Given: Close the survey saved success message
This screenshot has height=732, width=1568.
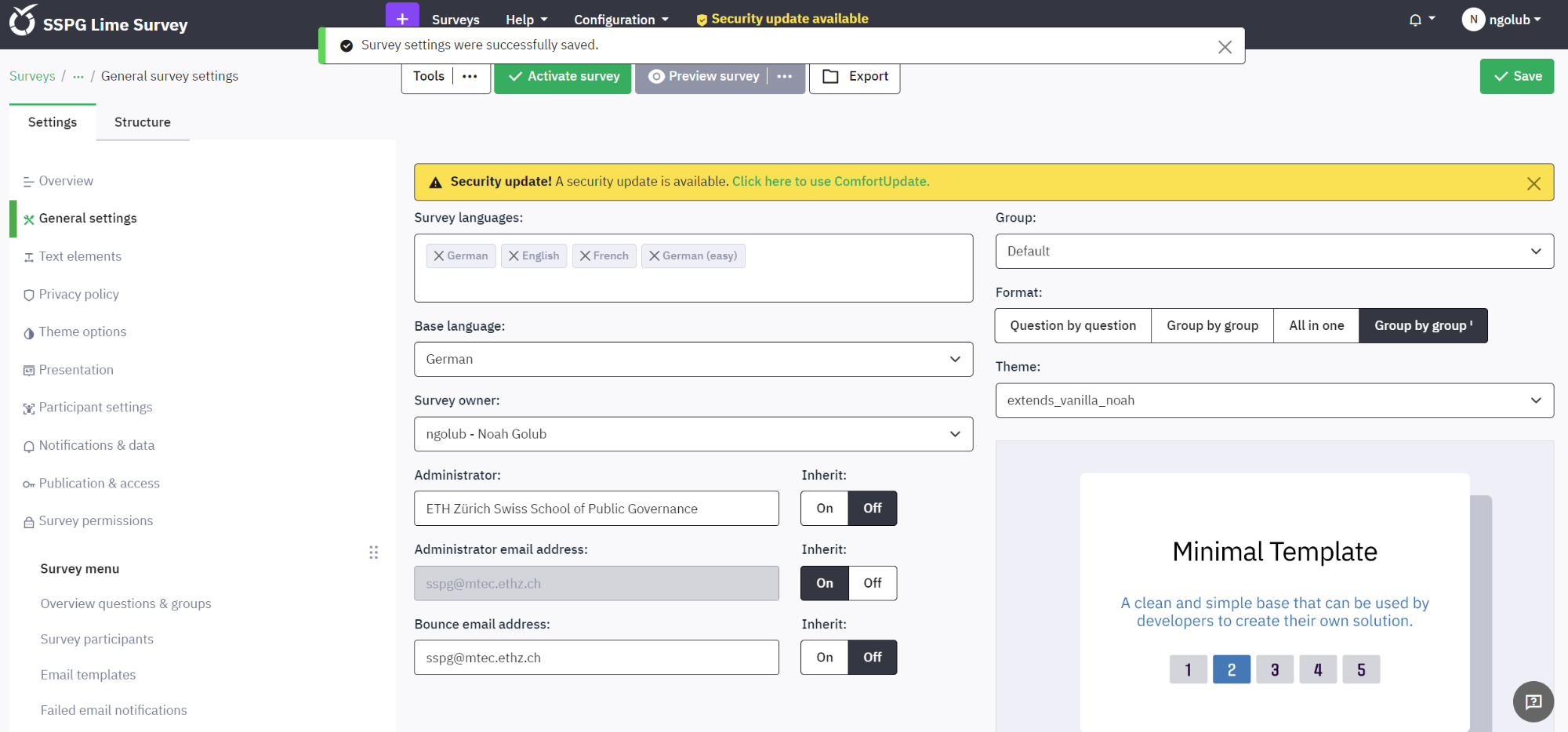Looking at the screenshot, I should (x=1225, y=47).
